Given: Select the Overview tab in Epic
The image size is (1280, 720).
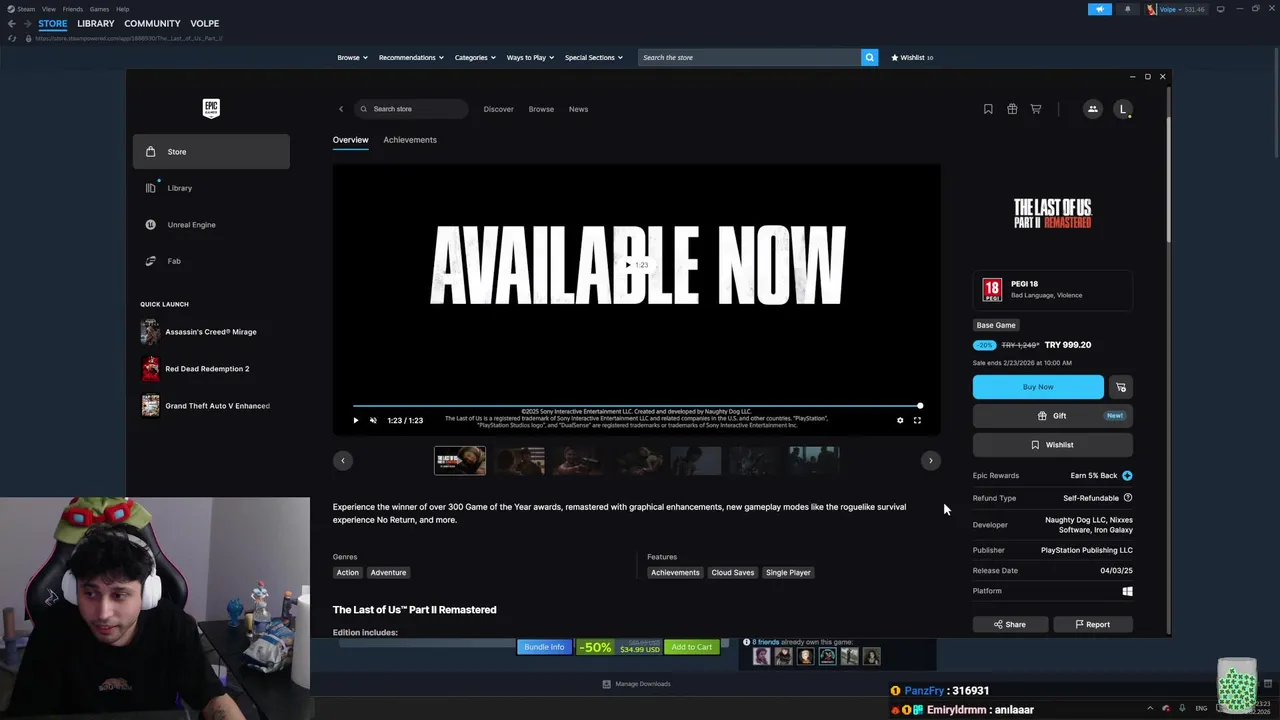Looking at the screenshot, I should pyautogui.click(x=350, y=140).
